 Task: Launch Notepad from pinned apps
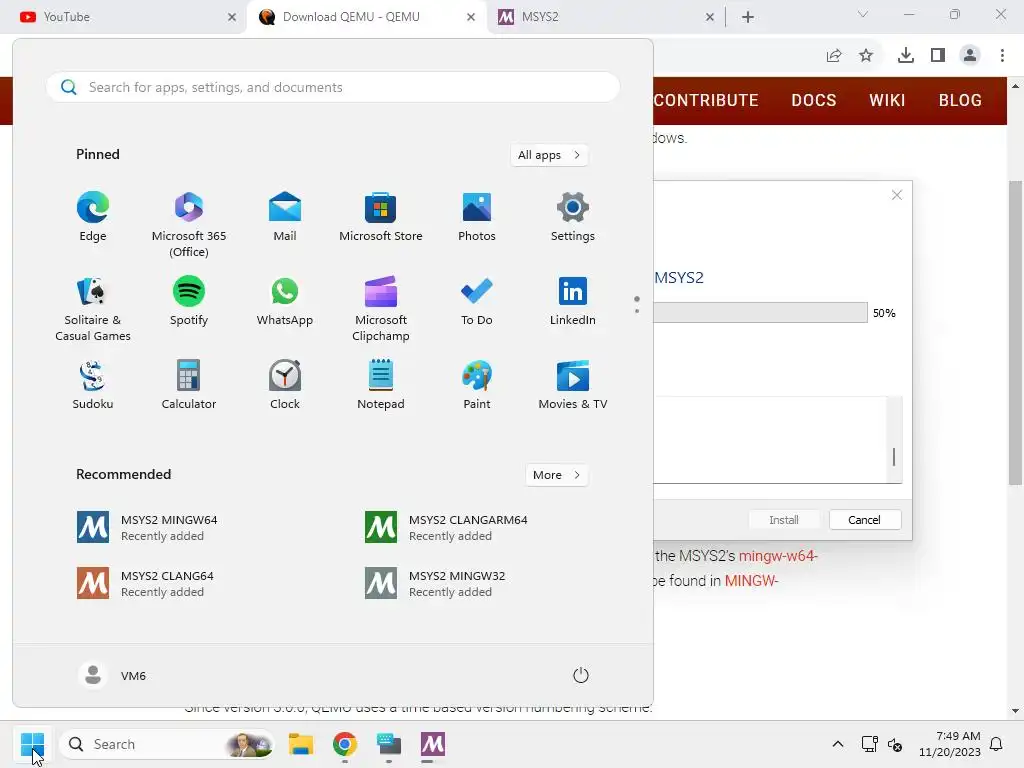click(x=381, y=385)
